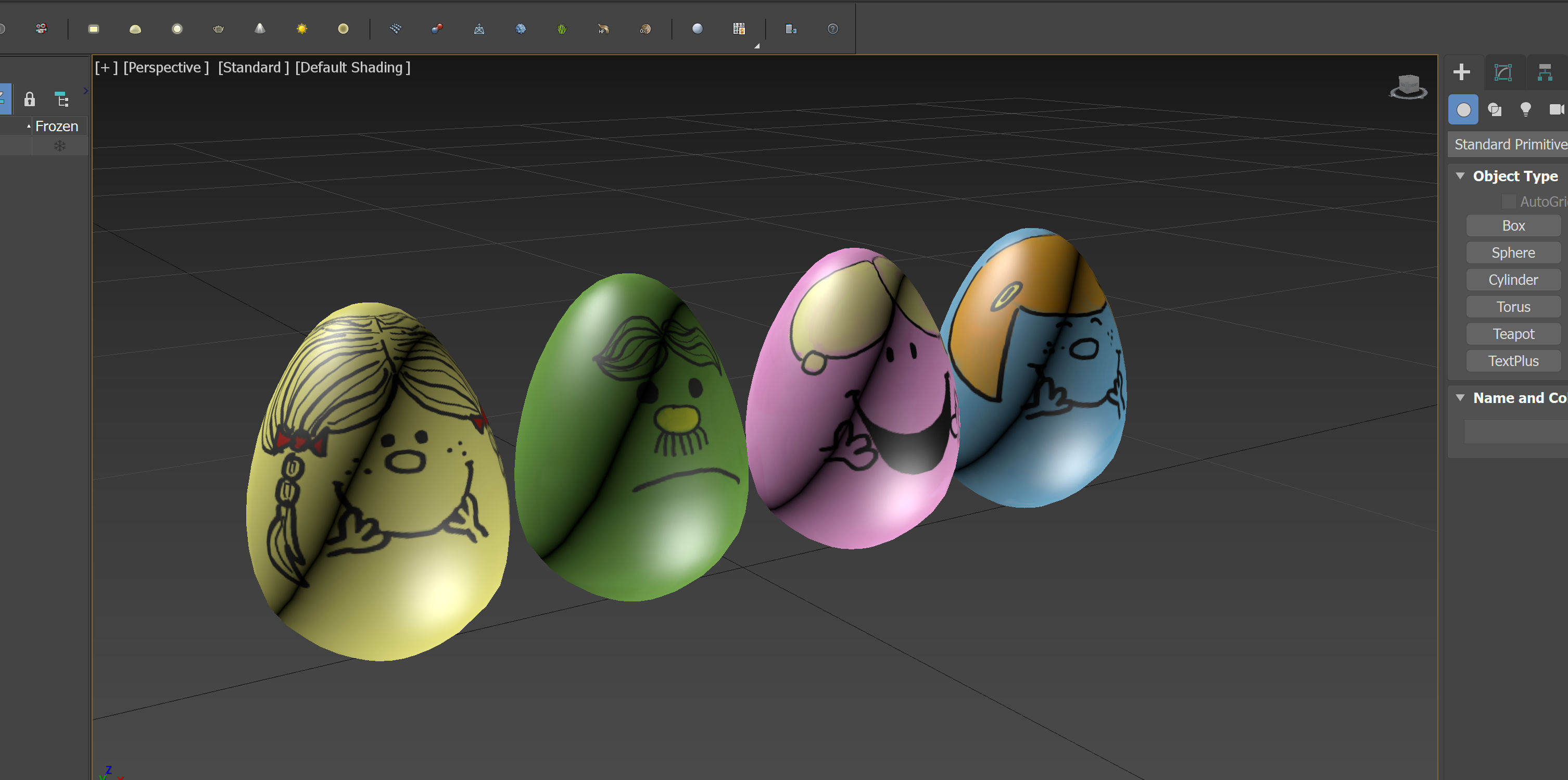The image size is (1568, 780).
Task: Click the HF hair and fur icon
Action: pyautogui.click(x=603, y=29)
